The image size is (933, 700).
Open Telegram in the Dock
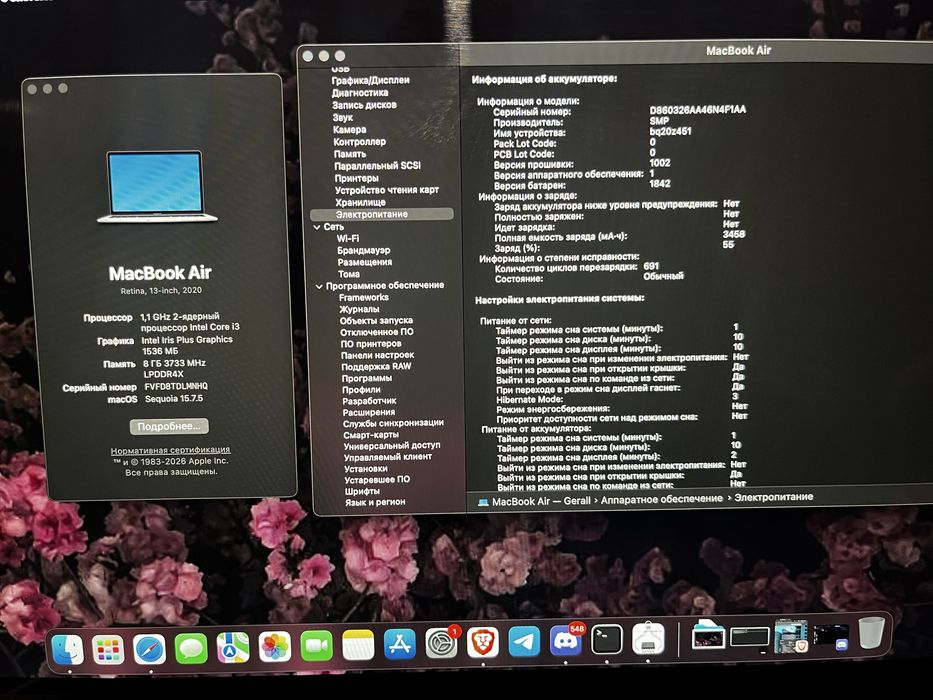click(x=524, y=641)
